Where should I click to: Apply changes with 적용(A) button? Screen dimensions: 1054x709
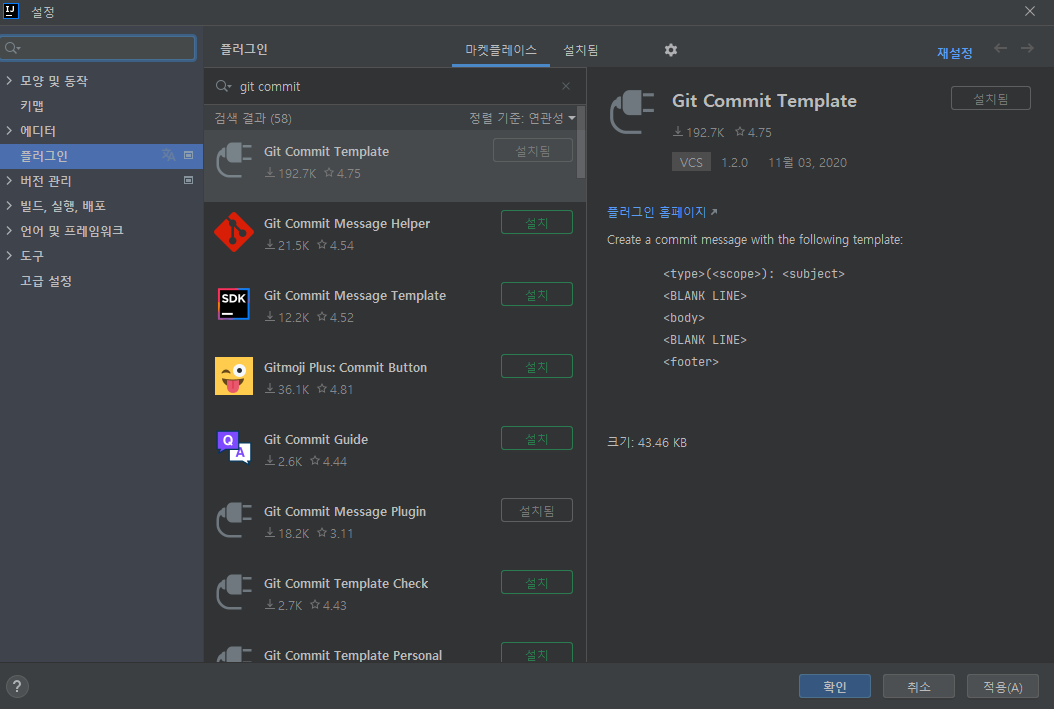[1002, 686]
